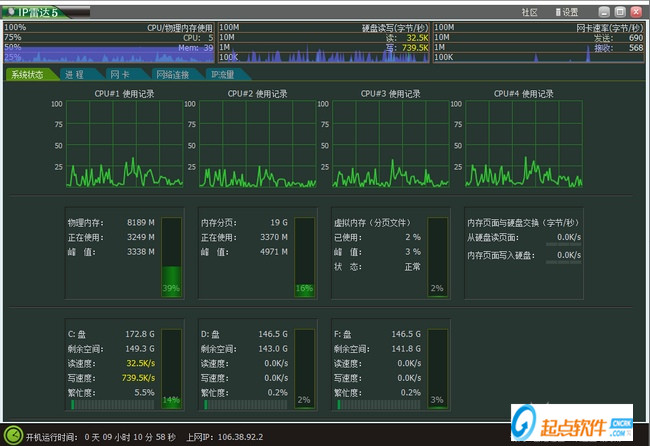
Task: Maximize the IP雷达 window
Action: (x=619, y=11)
